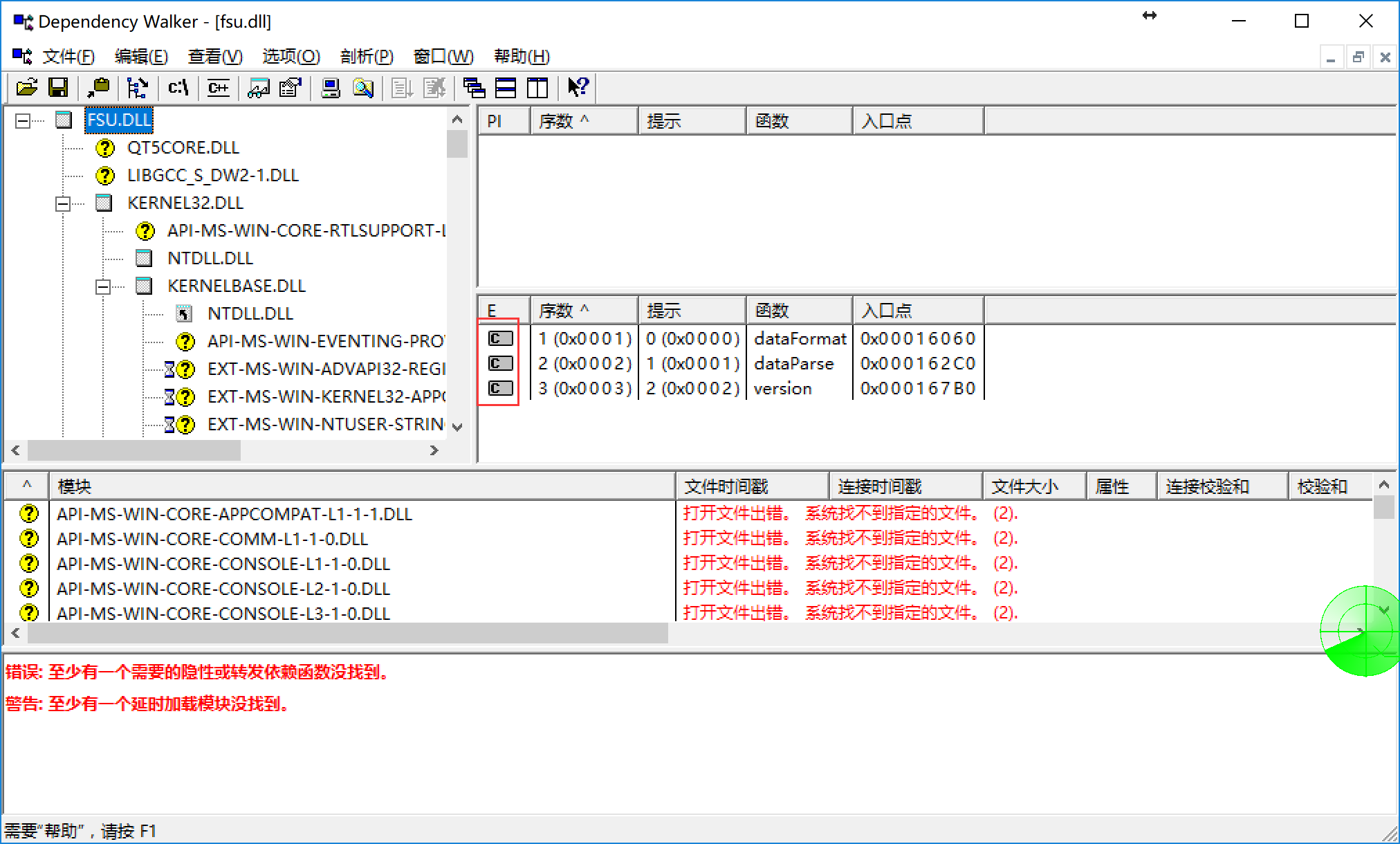Select KERNEL32.DLL in the module tree
This screenshot has height=844, width=1400.
[185, 203]
